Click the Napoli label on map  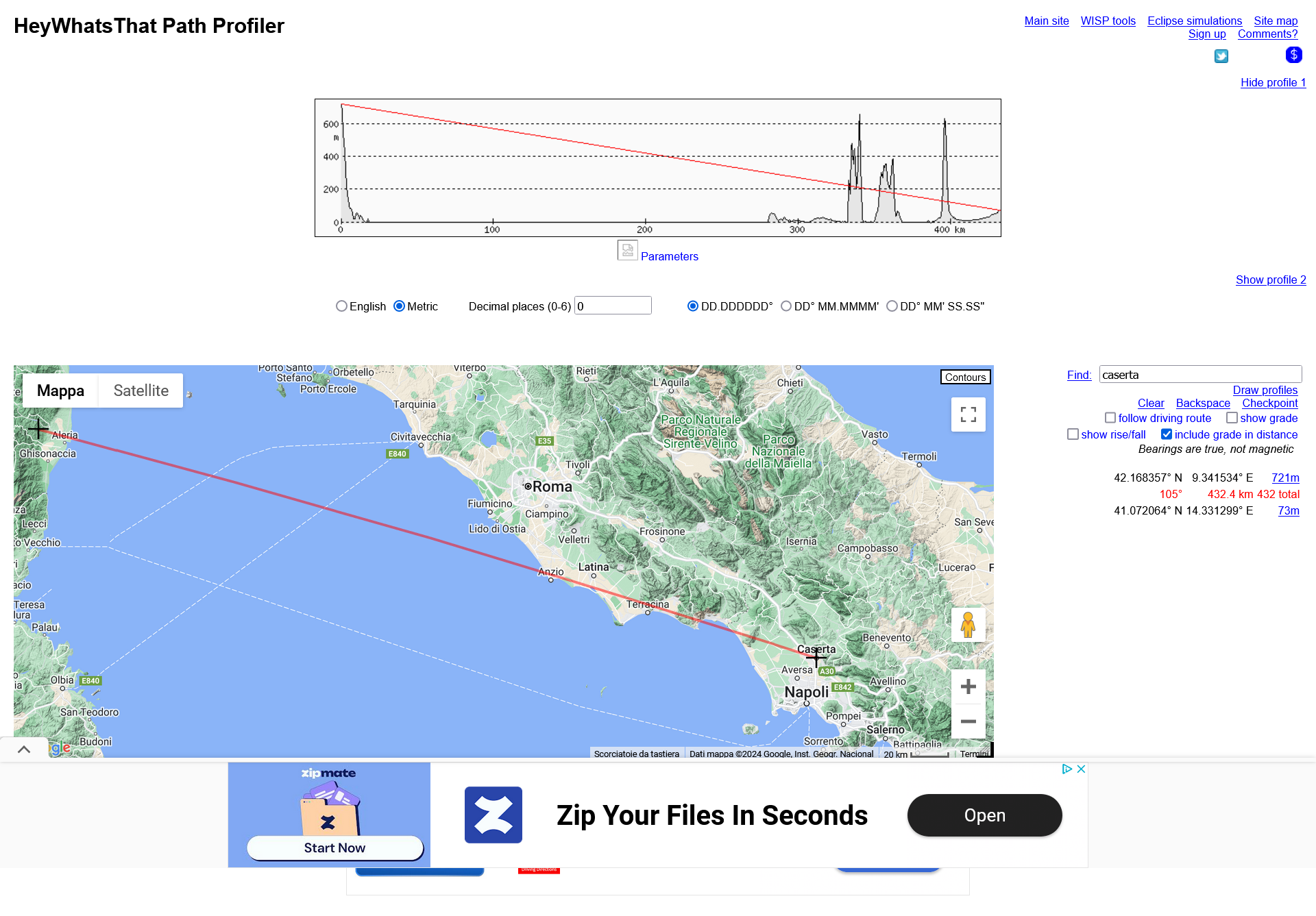[807, 692]
